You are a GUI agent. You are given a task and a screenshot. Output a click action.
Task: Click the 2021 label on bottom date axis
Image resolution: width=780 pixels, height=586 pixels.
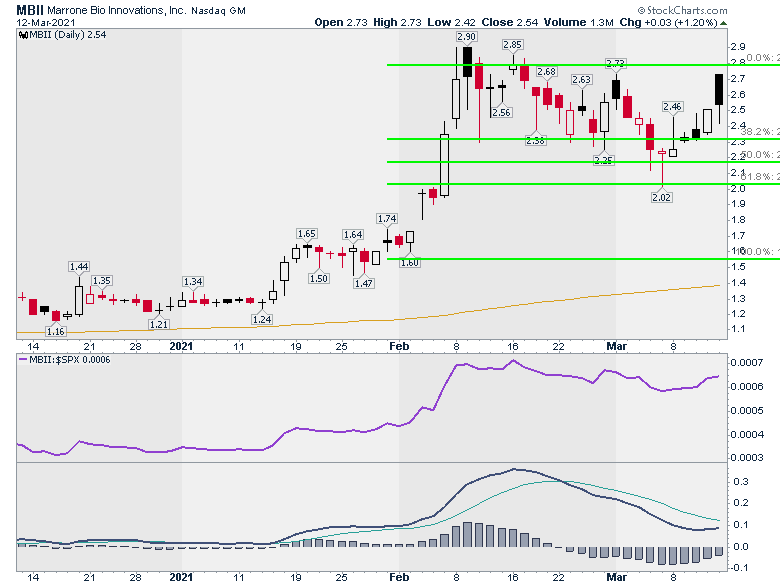(181, 578)
